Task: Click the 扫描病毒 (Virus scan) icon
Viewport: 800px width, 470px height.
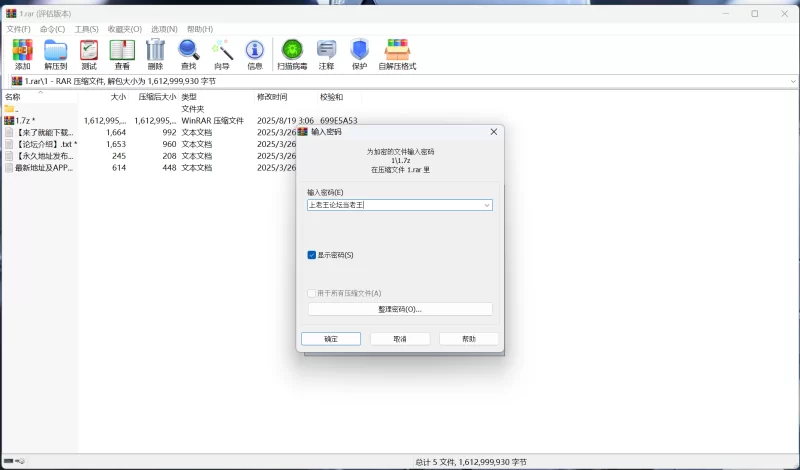Action: pyautogui.click(x=292, y=50)
